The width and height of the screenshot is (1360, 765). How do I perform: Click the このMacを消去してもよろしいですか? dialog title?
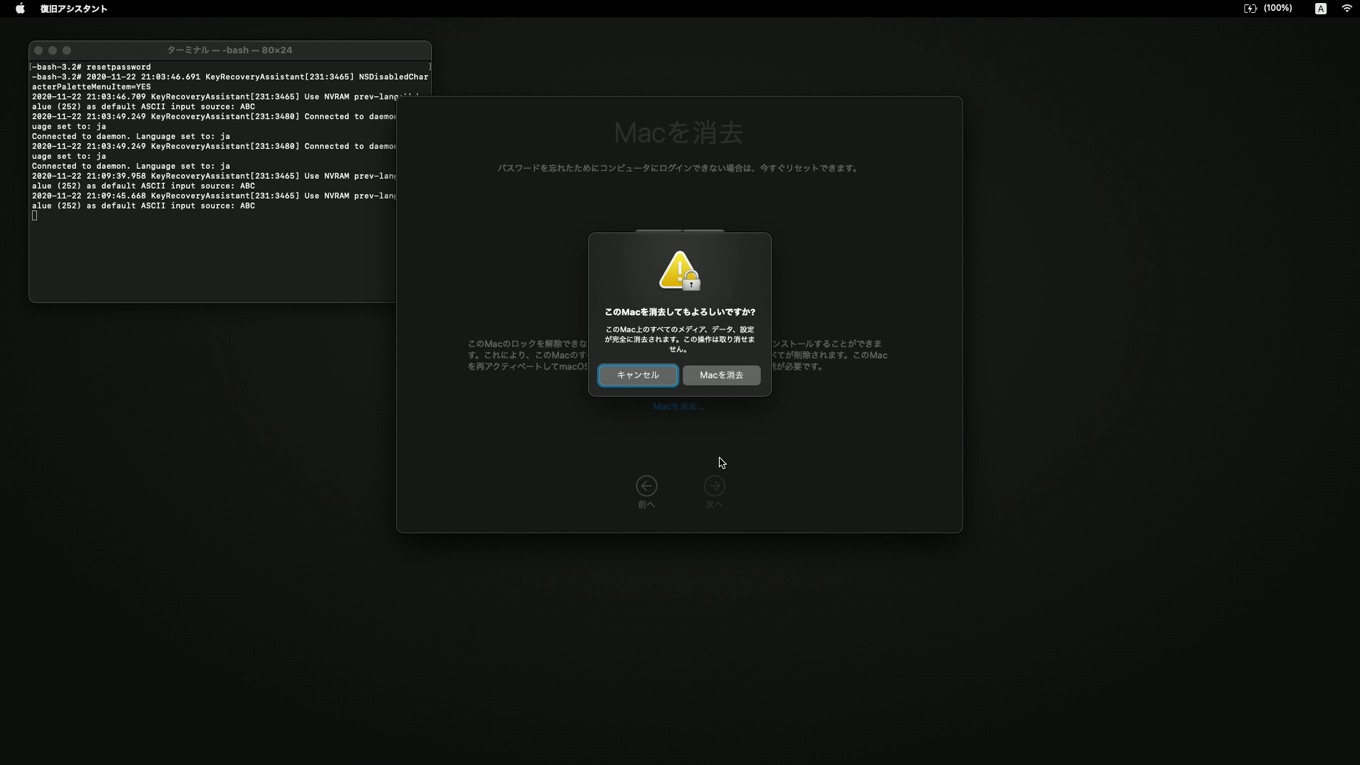click(x=680, y=312)
